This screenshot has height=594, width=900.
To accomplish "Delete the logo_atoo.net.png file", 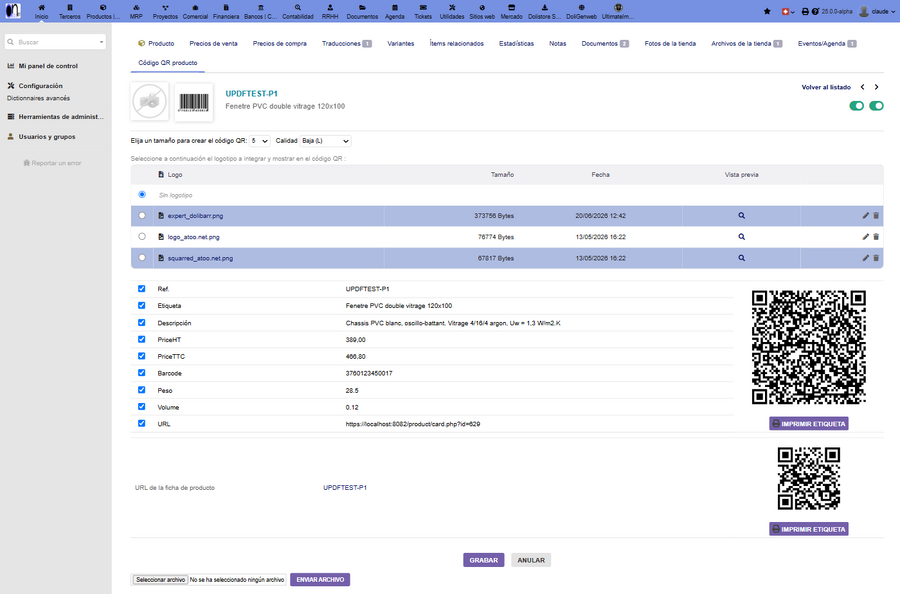I will click(x=876, y=236).
